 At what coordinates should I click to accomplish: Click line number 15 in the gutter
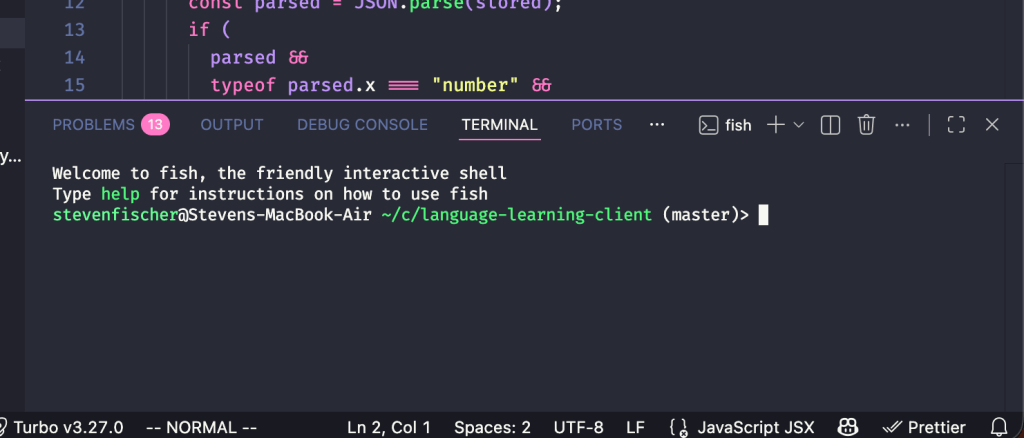74,85
